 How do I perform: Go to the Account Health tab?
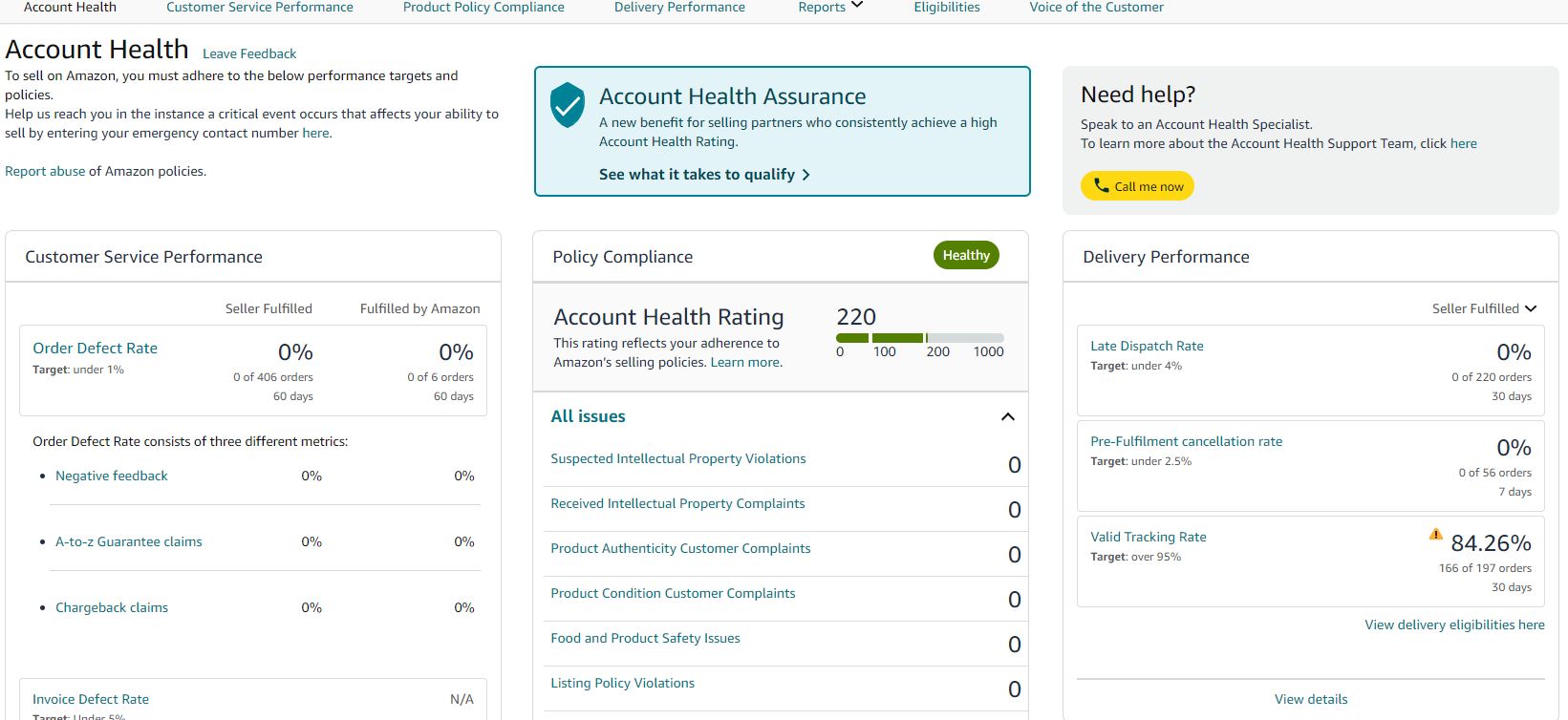click(70, 7)
